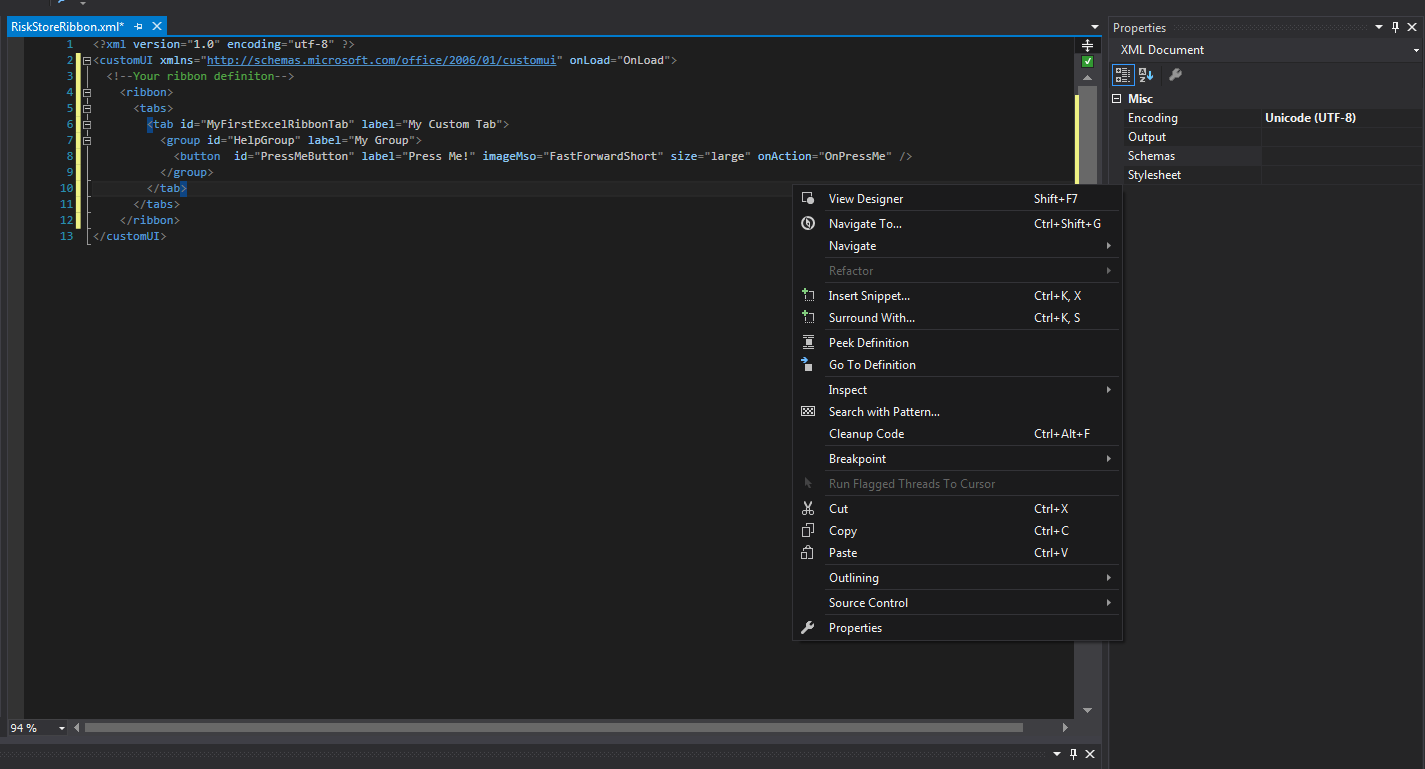The image size is (1425, 769).
Task: Collapse the ribbon element outline on line 4
Action: [87, 93]
